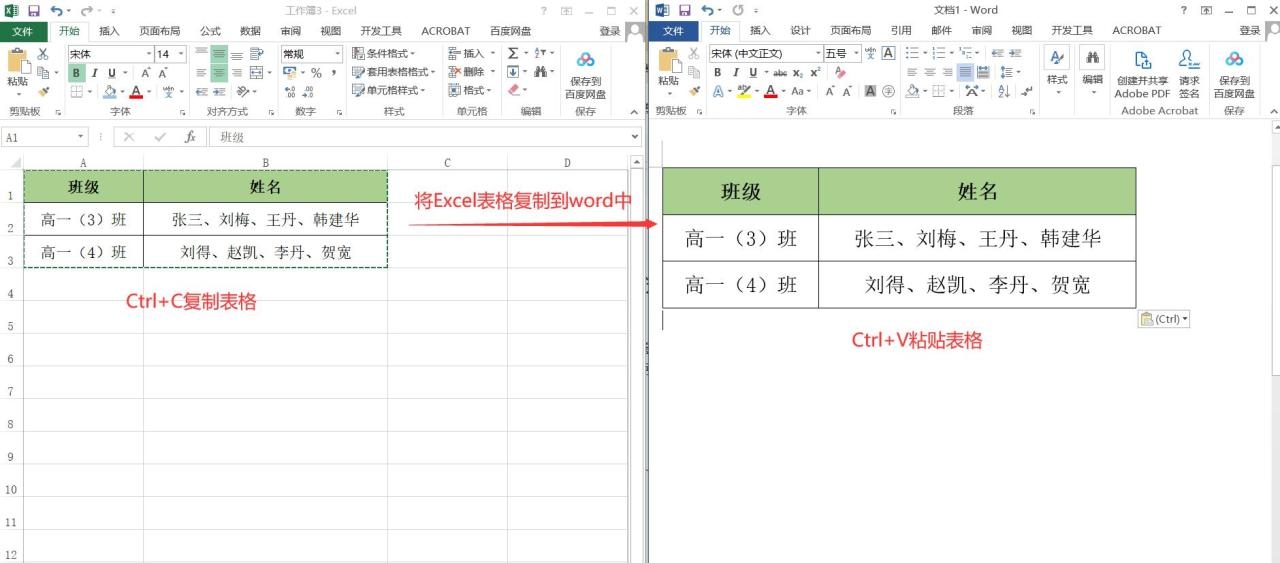Click show paragraph marks icon in Word

coord(1029,91)
